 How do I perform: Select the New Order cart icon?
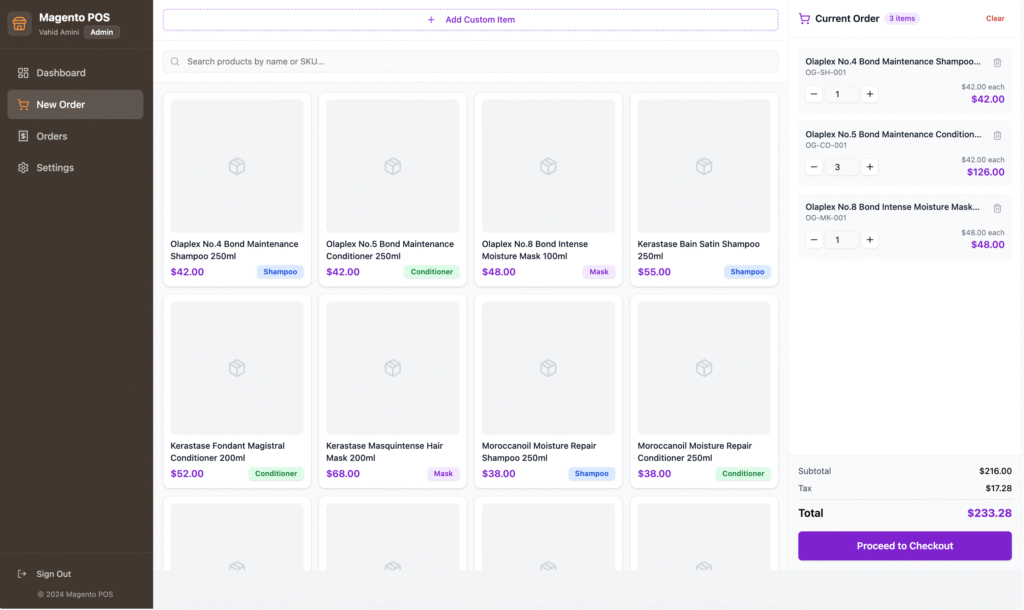(x=21, y=104)
